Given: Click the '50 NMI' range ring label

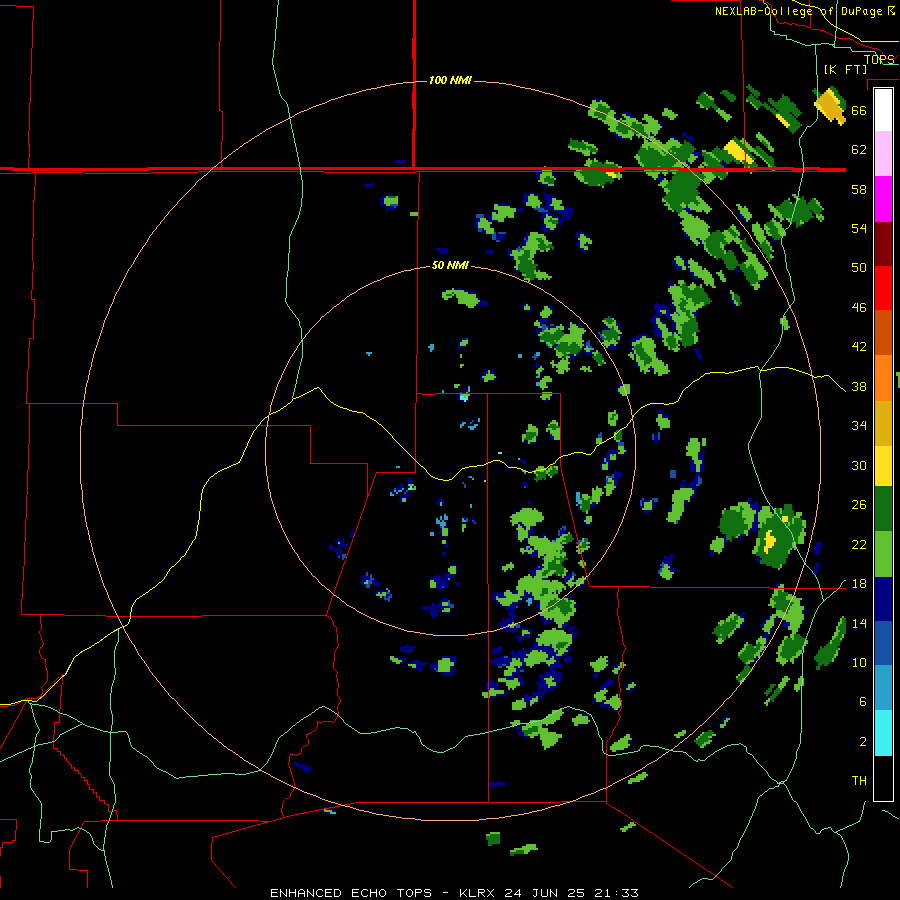Looking at the screenshot, I should 450,265.
